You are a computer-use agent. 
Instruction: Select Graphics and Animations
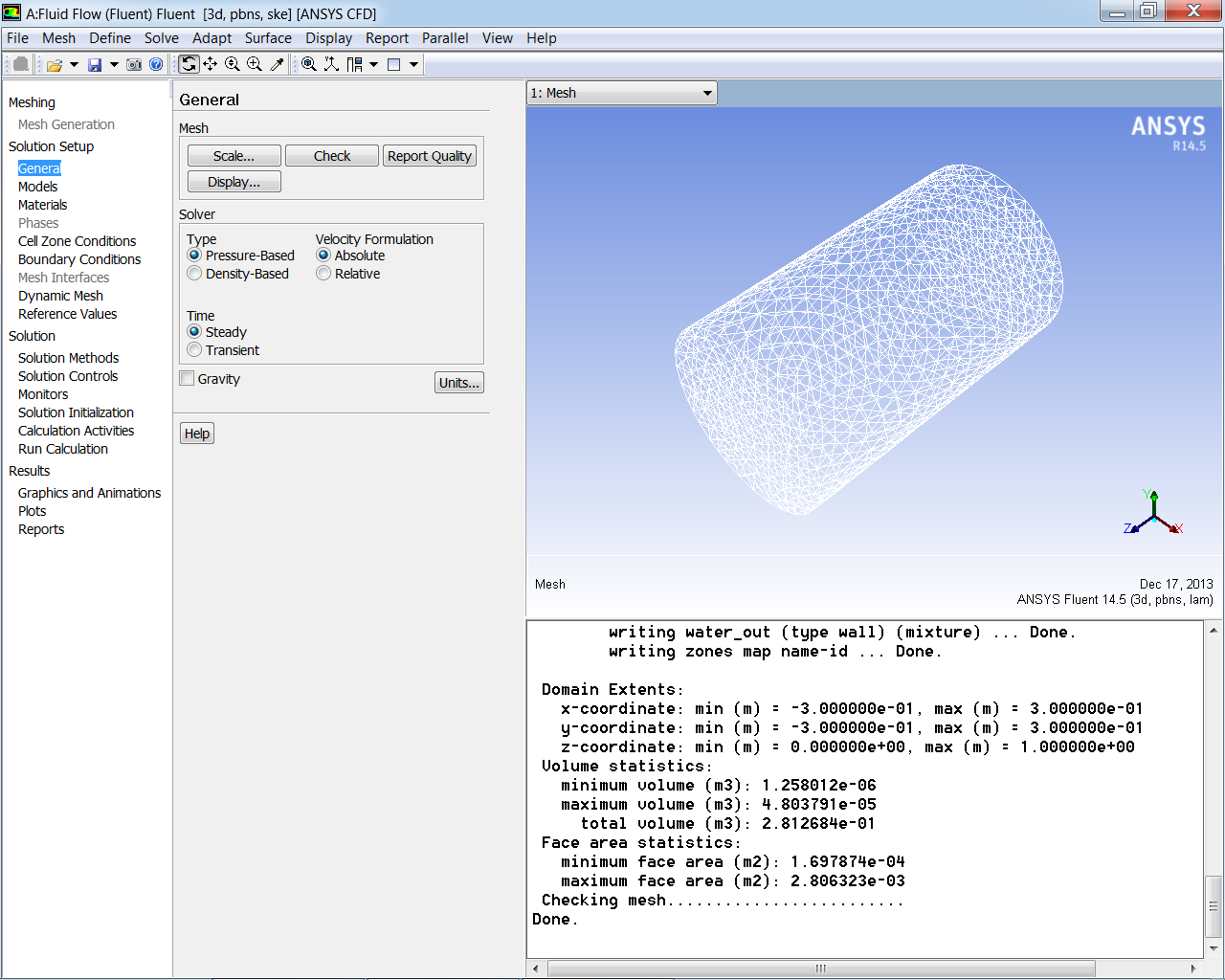point(90,493)
